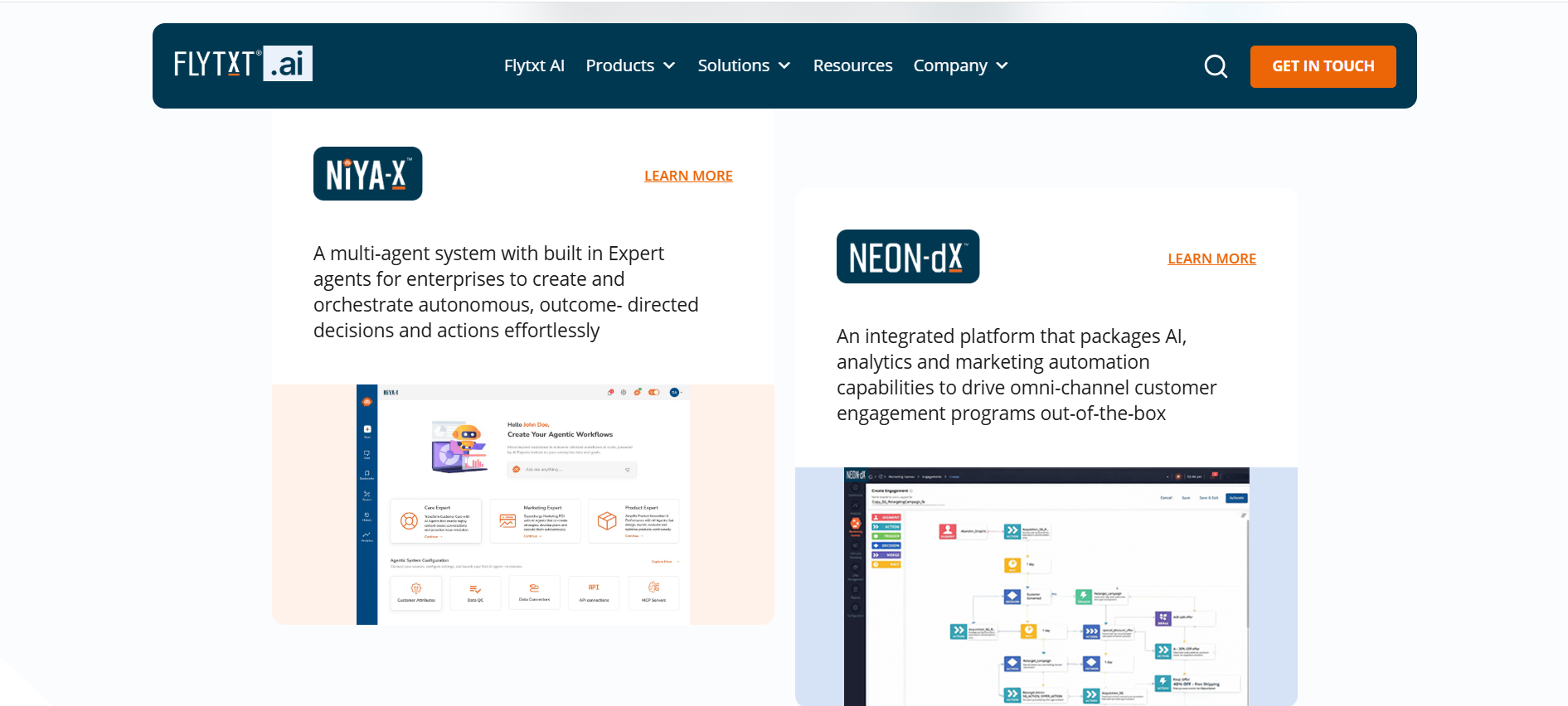Click the Flytxt.ai logo
This screenshot has height=706, width=1568.
tap(243, 64)
